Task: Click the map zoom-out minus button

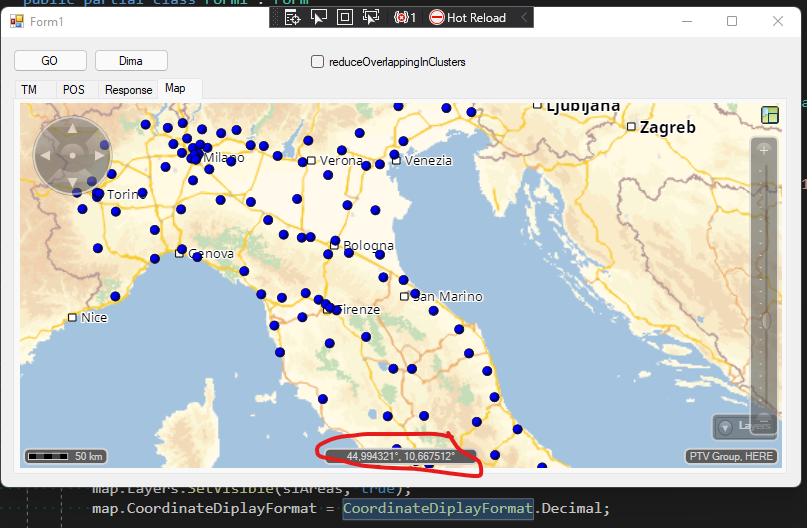Action: [764, 418]
